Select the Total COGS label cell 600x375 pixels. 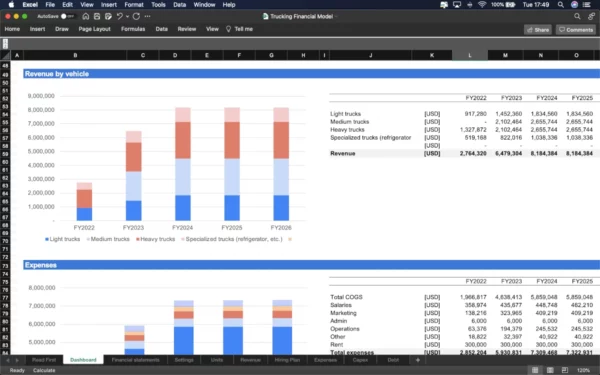370,297
